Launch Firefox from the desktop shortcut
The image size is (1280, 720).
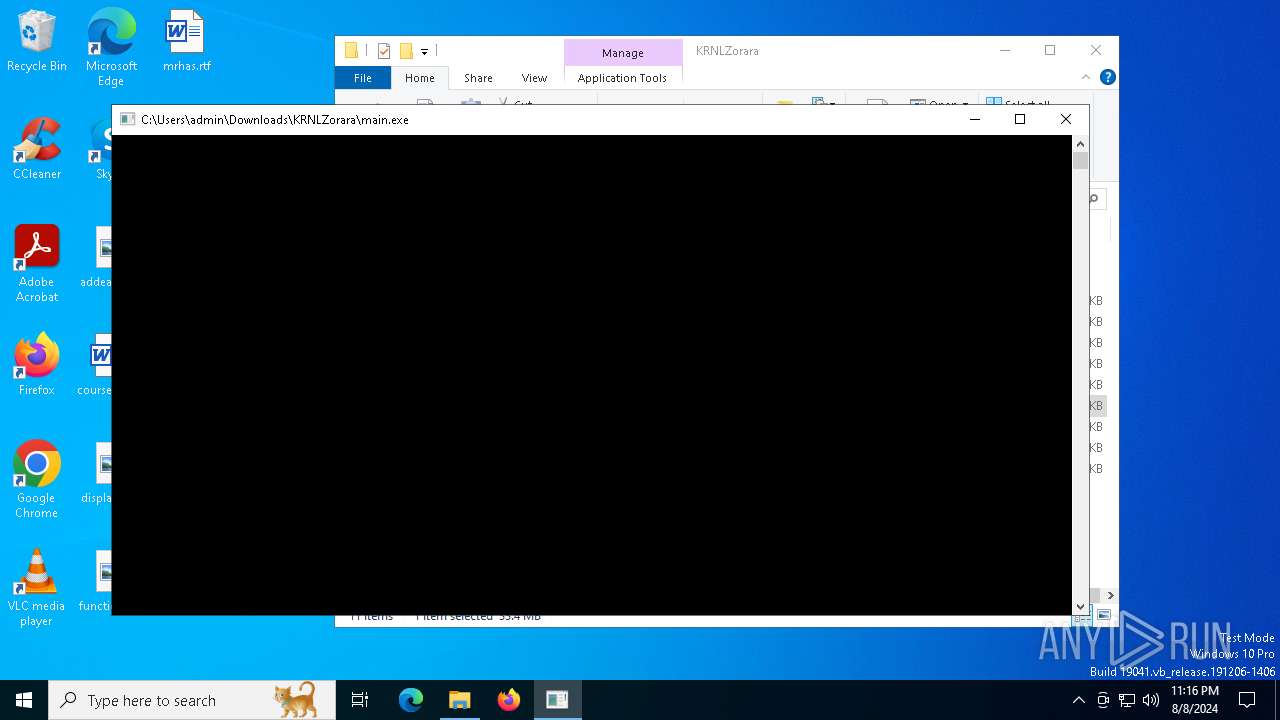pyautogui.click(x=37, y=366)
